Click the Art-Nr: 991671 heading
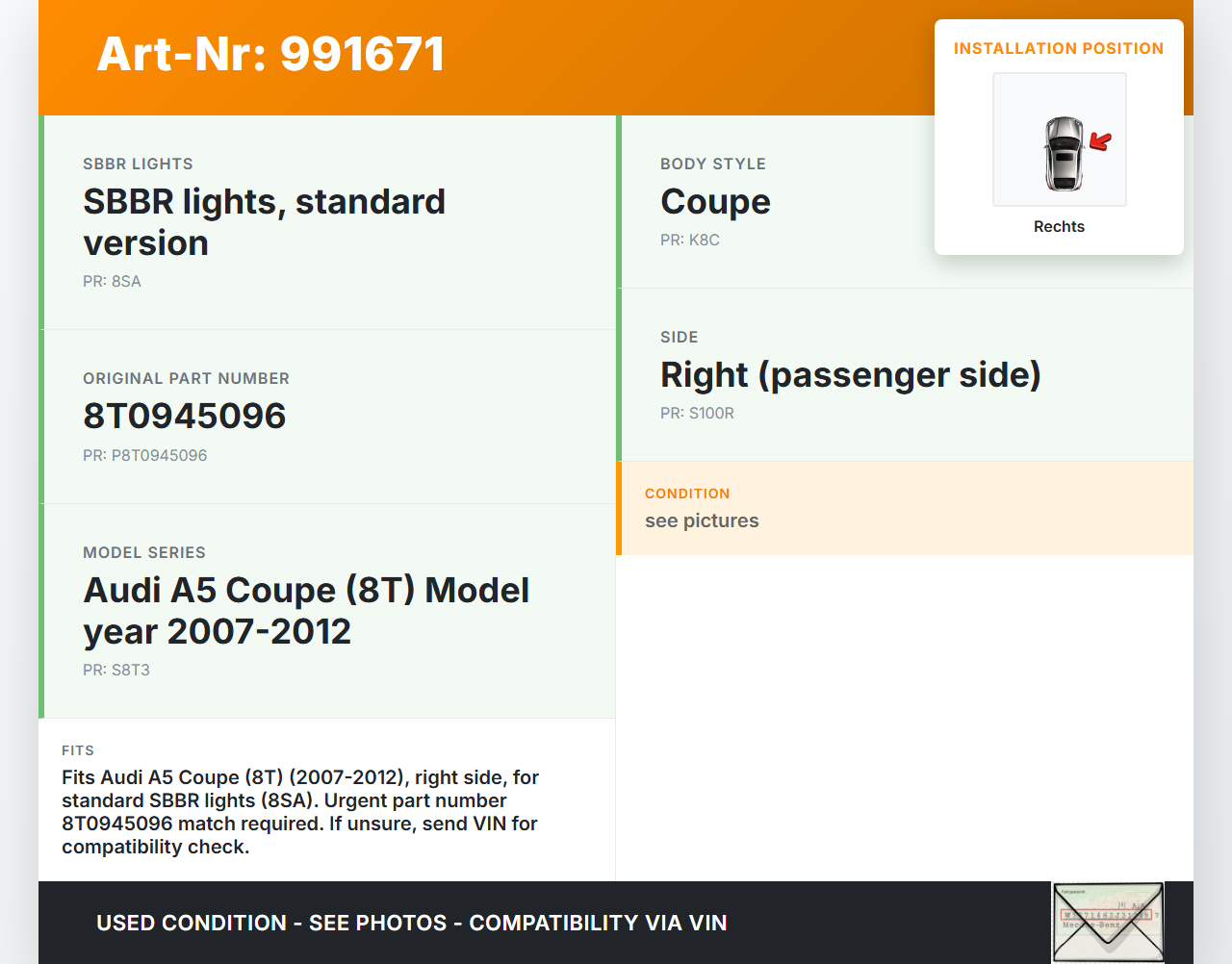The height and width of the screenshot is (964, 1232). (x=270, y=54)
